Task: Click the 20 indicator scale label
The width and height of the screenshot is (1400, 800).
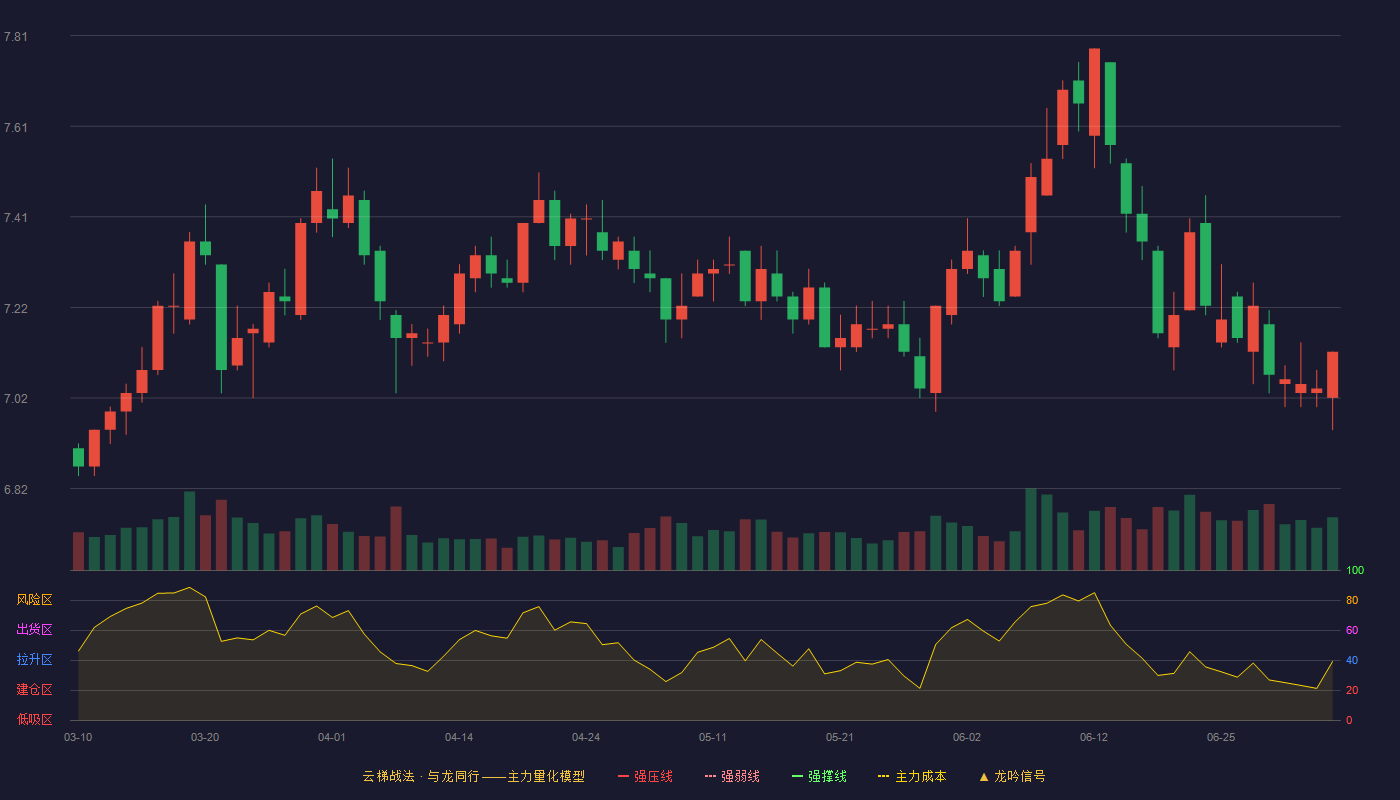Action: pos(1352,691)
